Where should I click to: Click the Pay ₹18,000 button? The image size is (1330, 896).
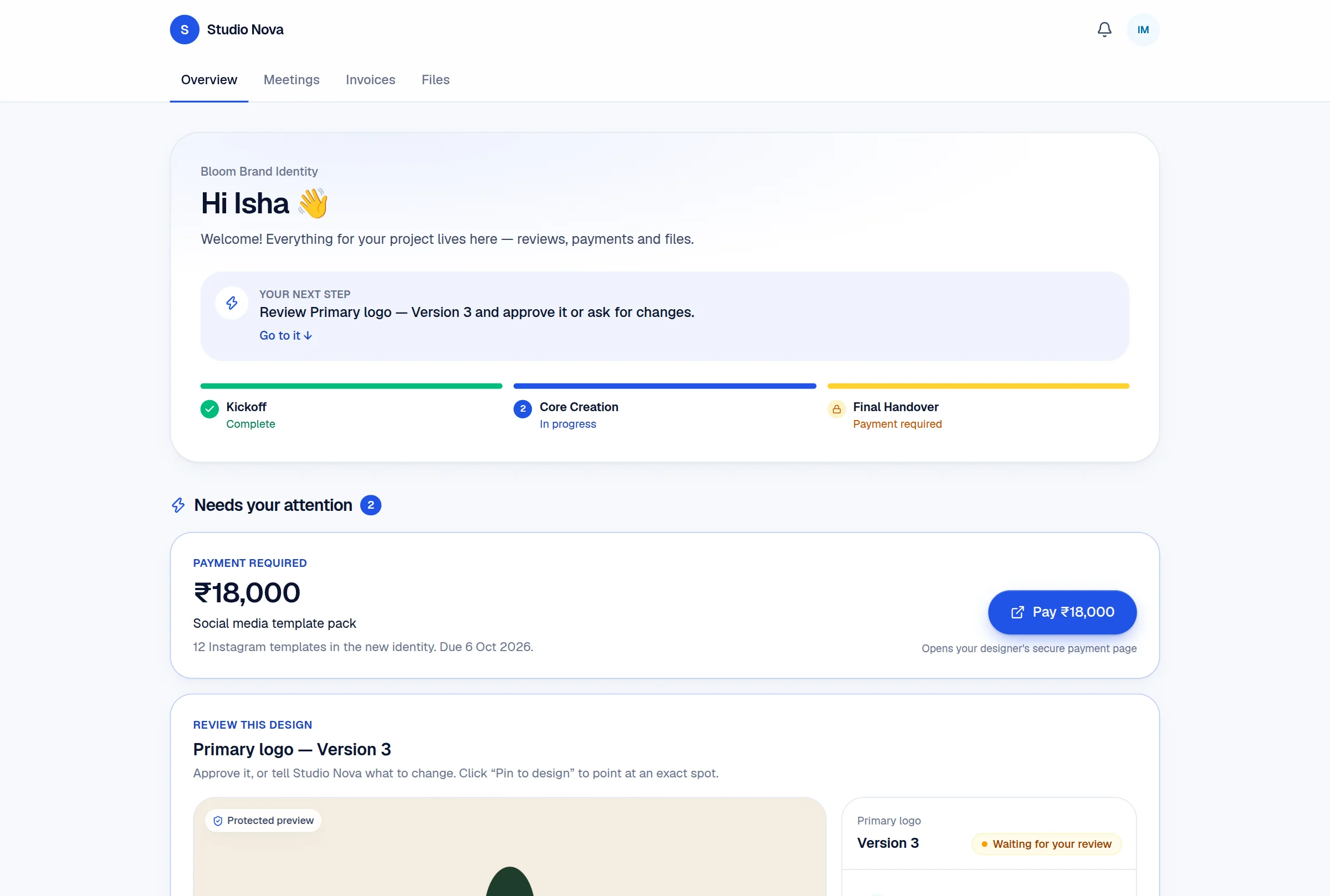coord(1062,613)
